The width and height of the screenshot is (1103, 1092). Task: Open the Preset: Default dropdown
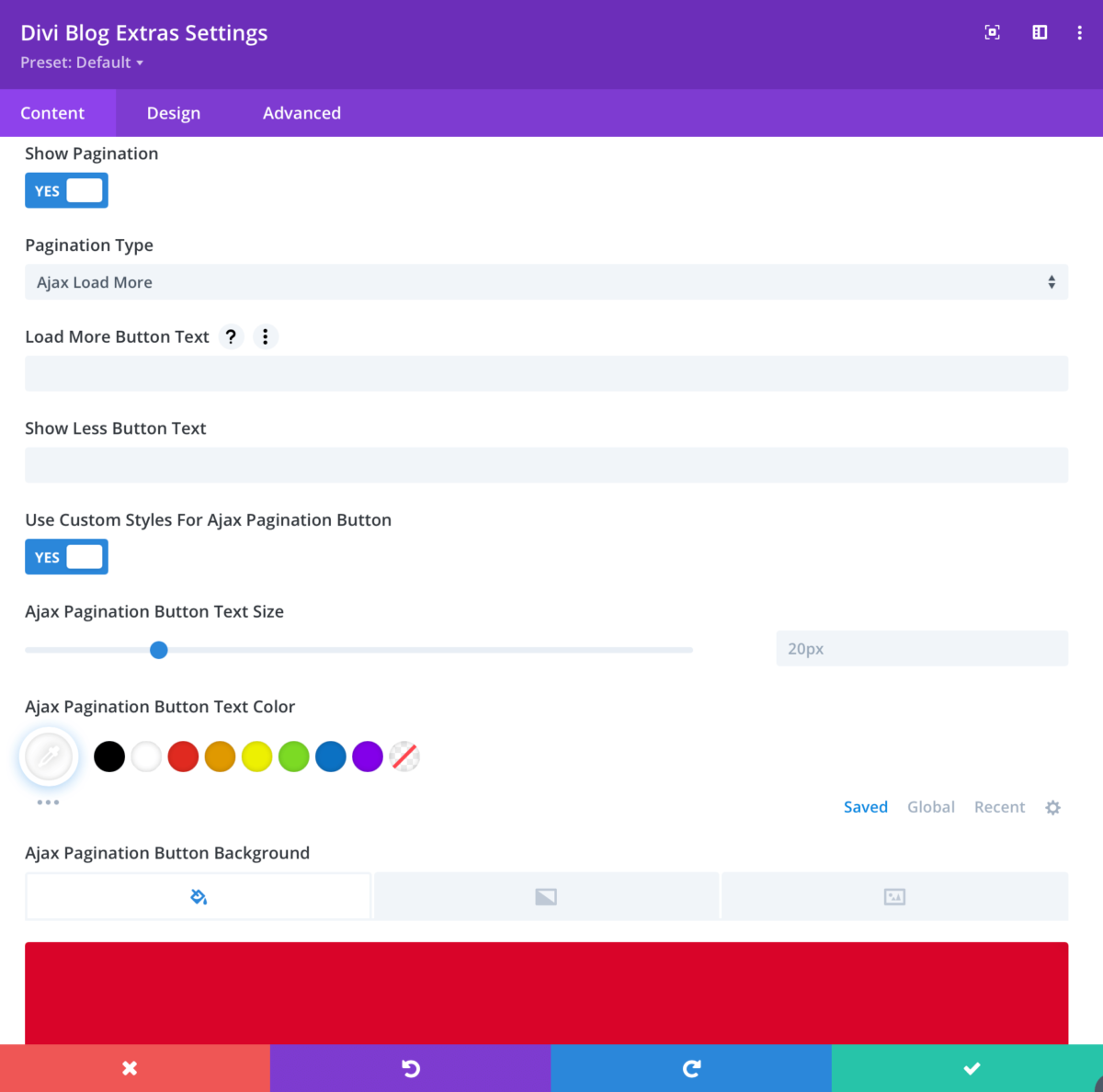[82, 63]
